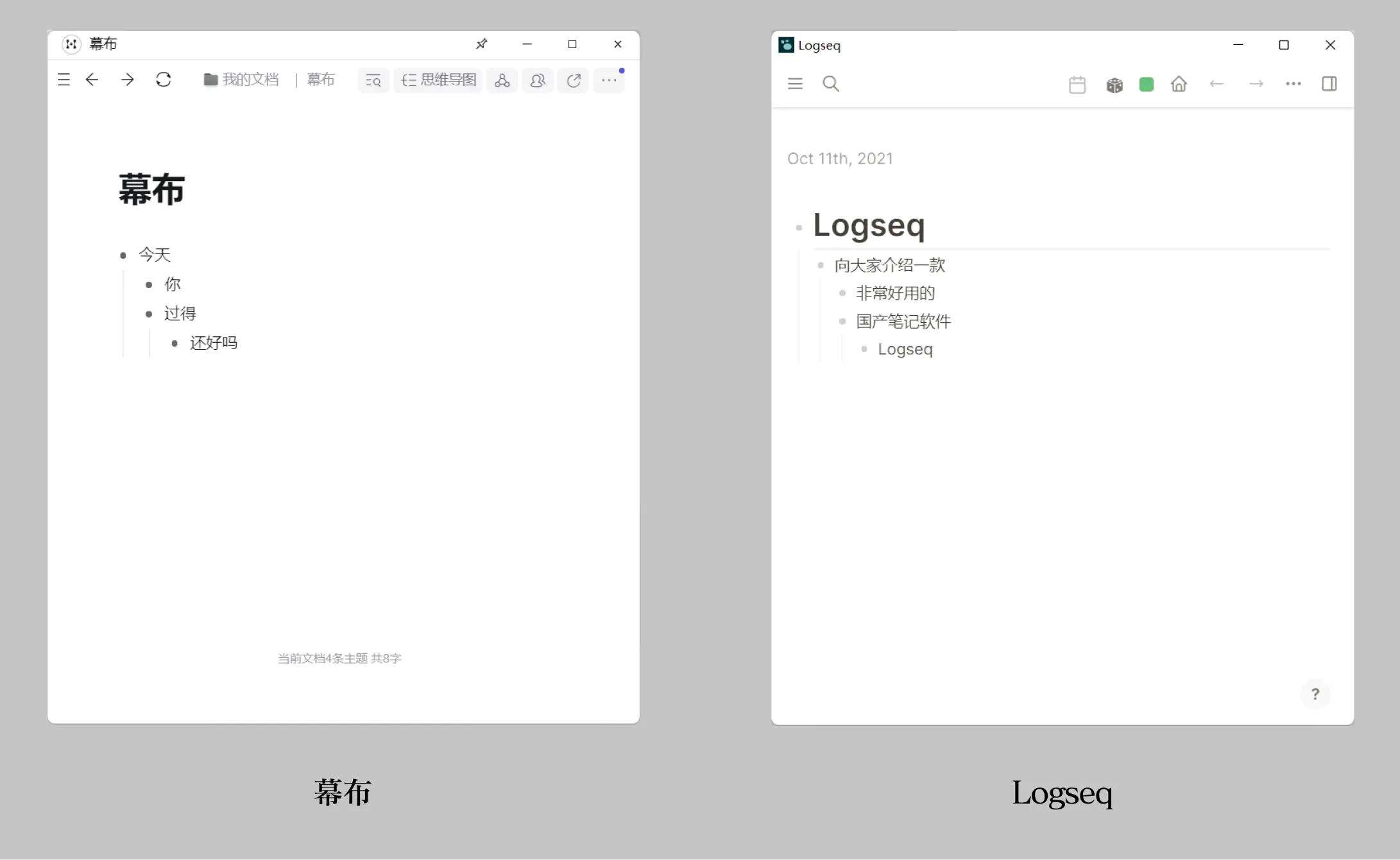Open Logseq three-dot more menu
Image resolution: width=1400 pixels, height=860 pixels.
click(1293, 84)
